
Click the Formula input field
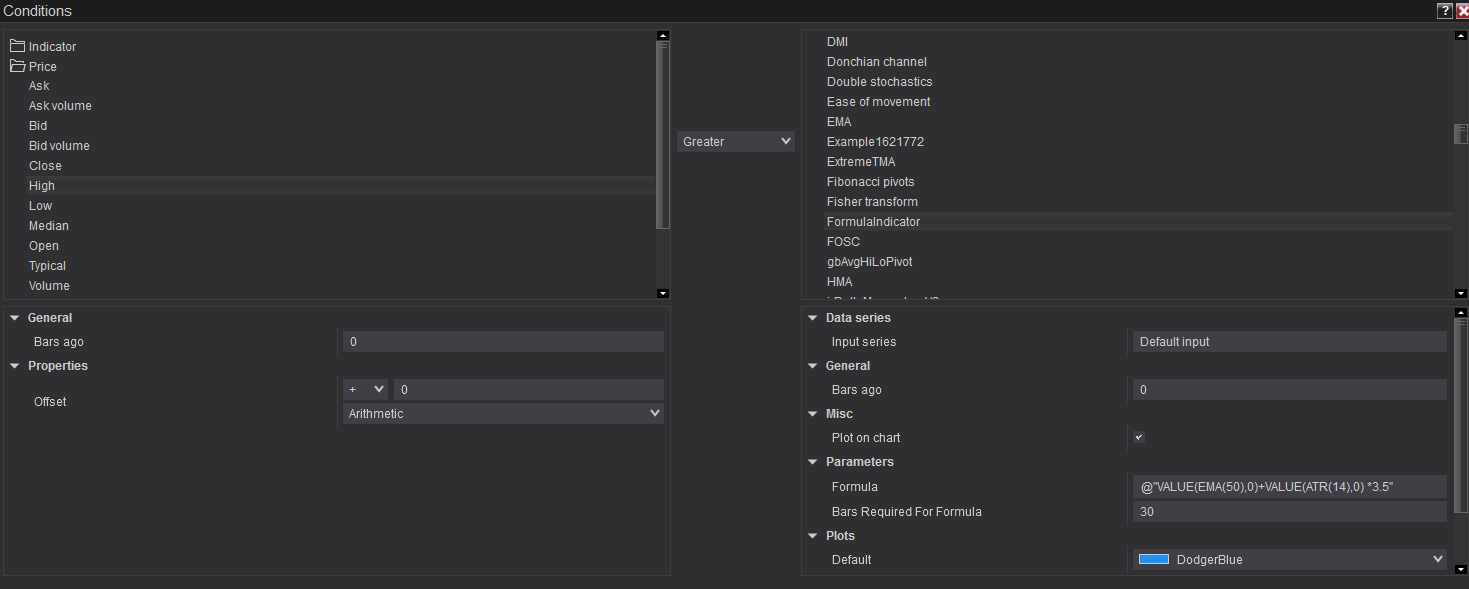pos(1290,486)
